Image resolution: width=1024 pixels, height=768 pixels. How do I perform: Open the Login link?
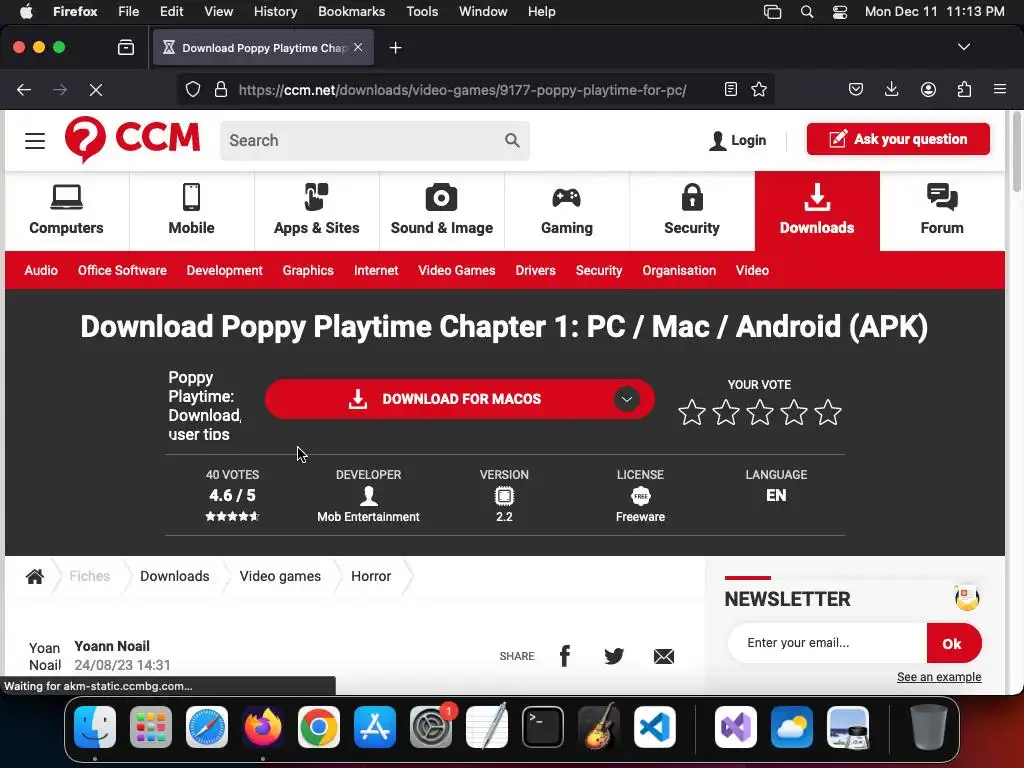coord(737,140)
